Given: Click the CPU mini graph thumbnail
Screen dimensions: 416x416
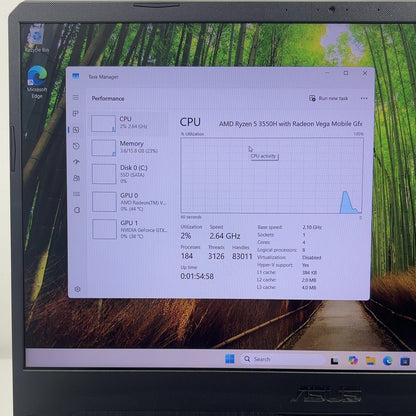Looking at the screenshot, I should click(x=103, y=123).
